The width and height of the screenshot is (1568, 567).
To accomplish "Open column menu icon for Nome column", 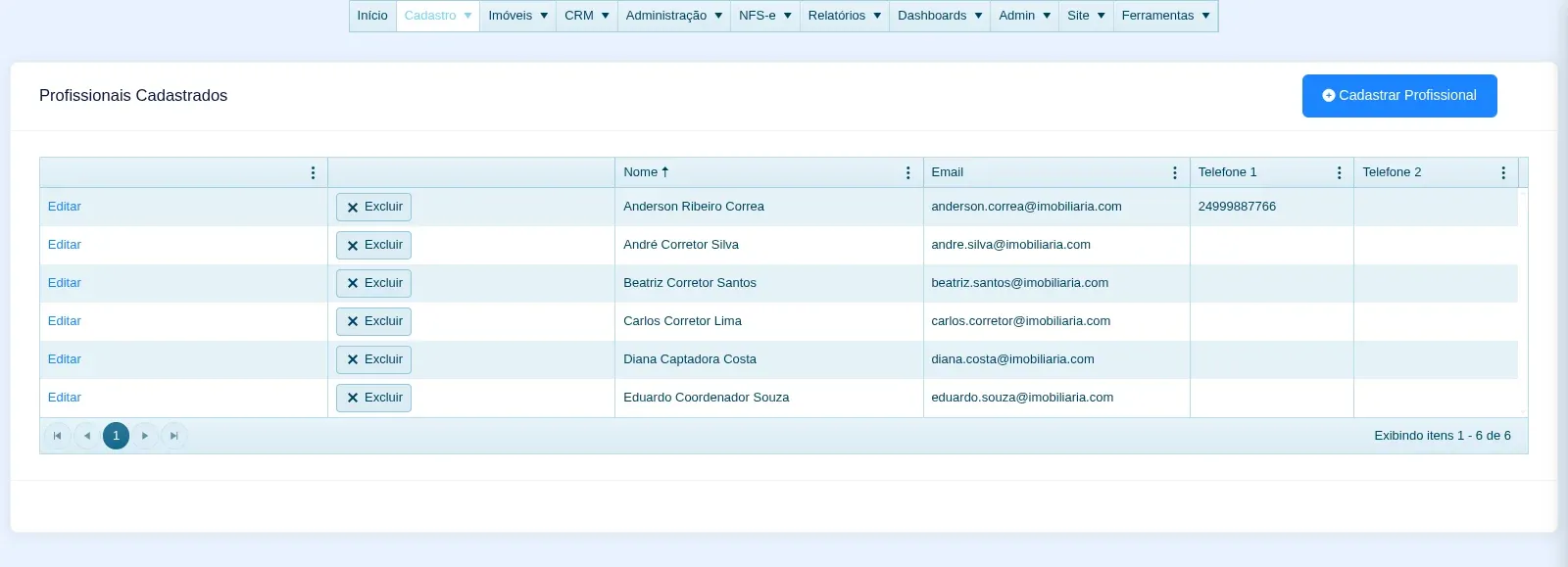I will point(908,172).
